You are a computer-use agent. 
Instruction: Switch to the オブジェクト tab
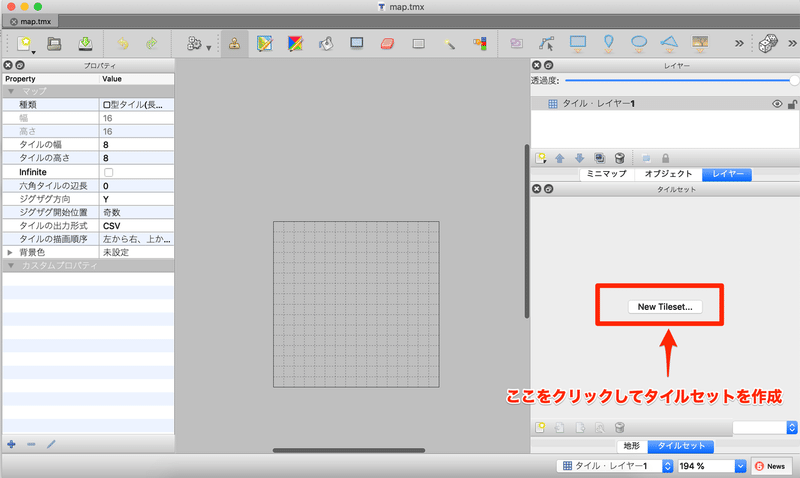tap(668, 174)
